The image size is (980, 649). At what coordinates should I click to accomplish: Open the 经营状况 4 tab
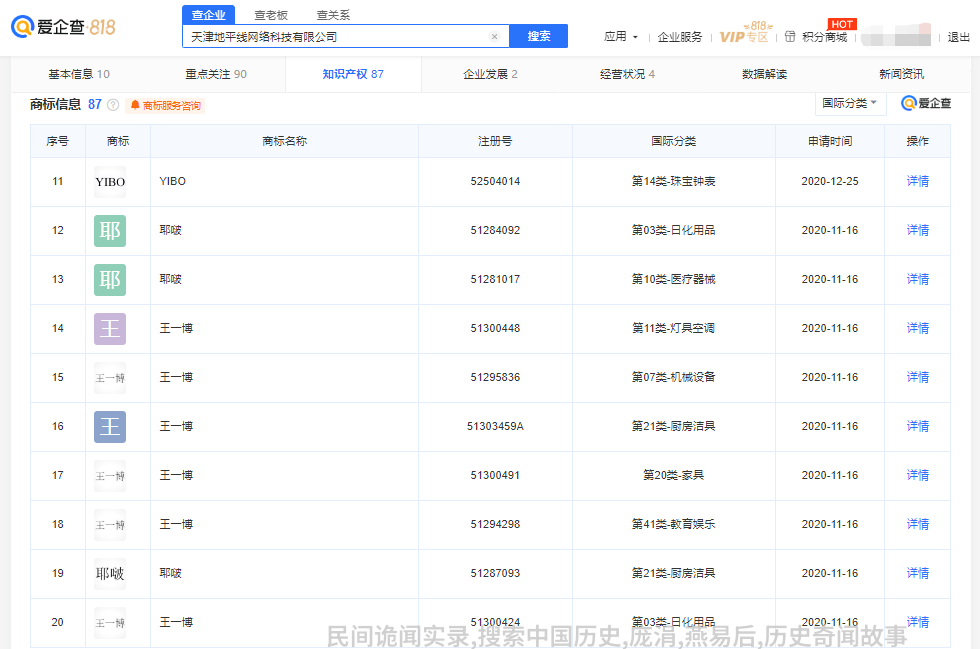coord(627,74)
